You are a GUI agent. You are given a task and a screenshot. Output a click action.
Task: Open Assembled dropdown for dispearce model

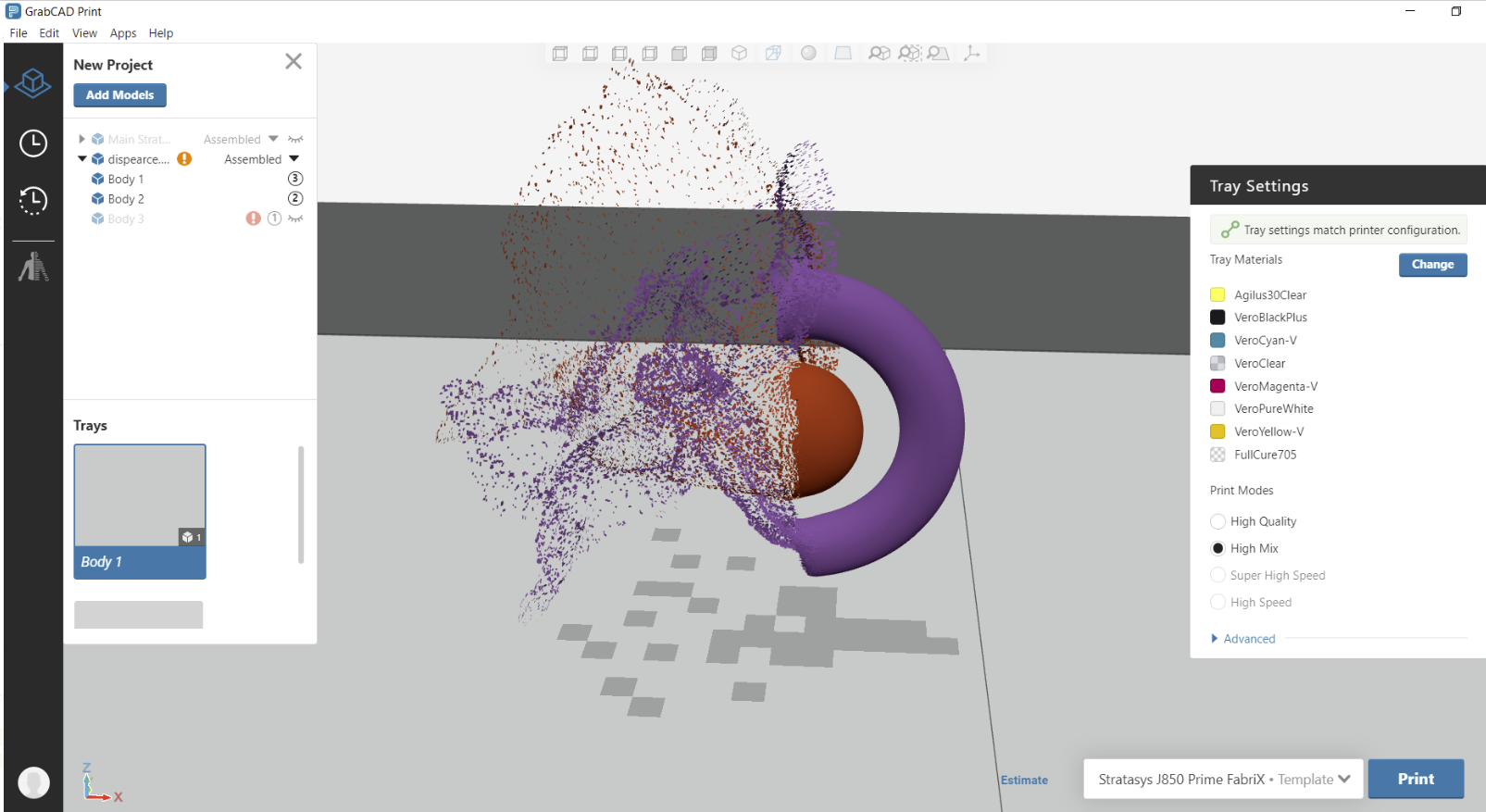click(294, 159)
